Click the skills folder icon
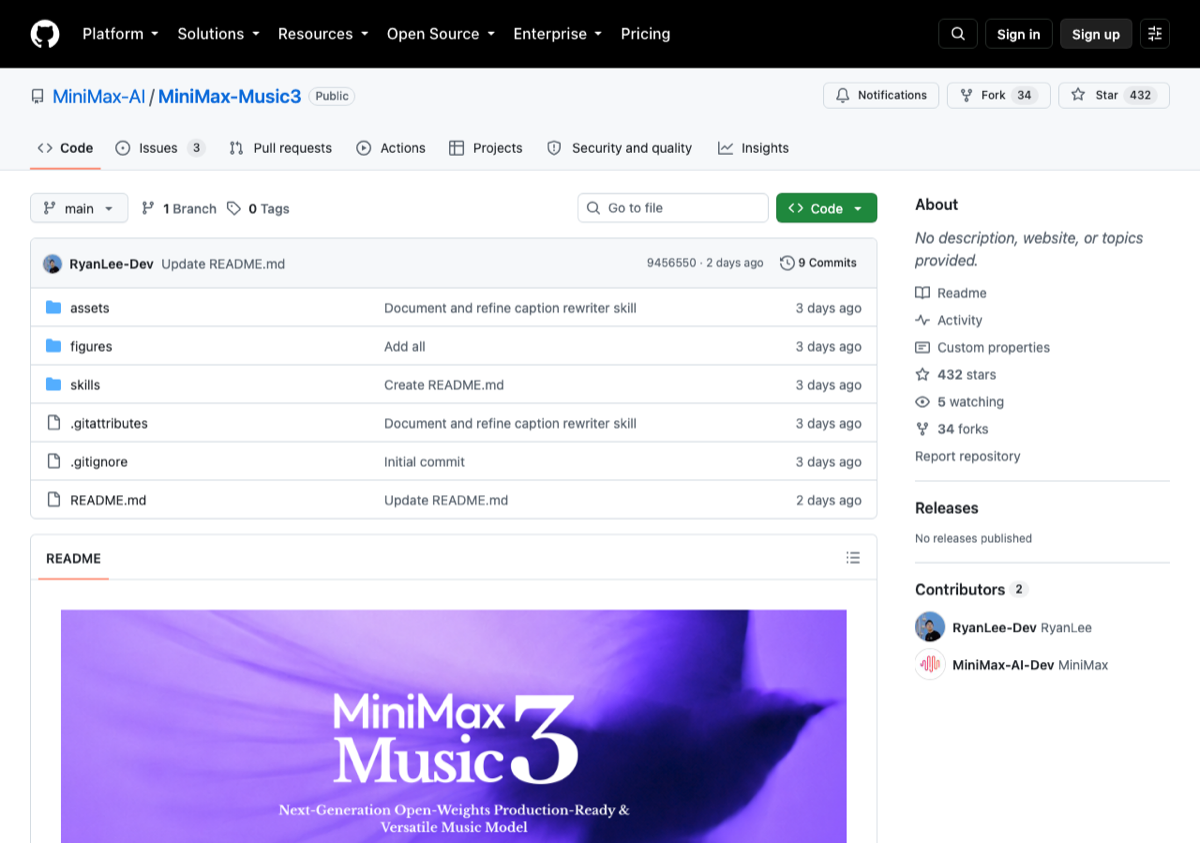 coord(54,385)
